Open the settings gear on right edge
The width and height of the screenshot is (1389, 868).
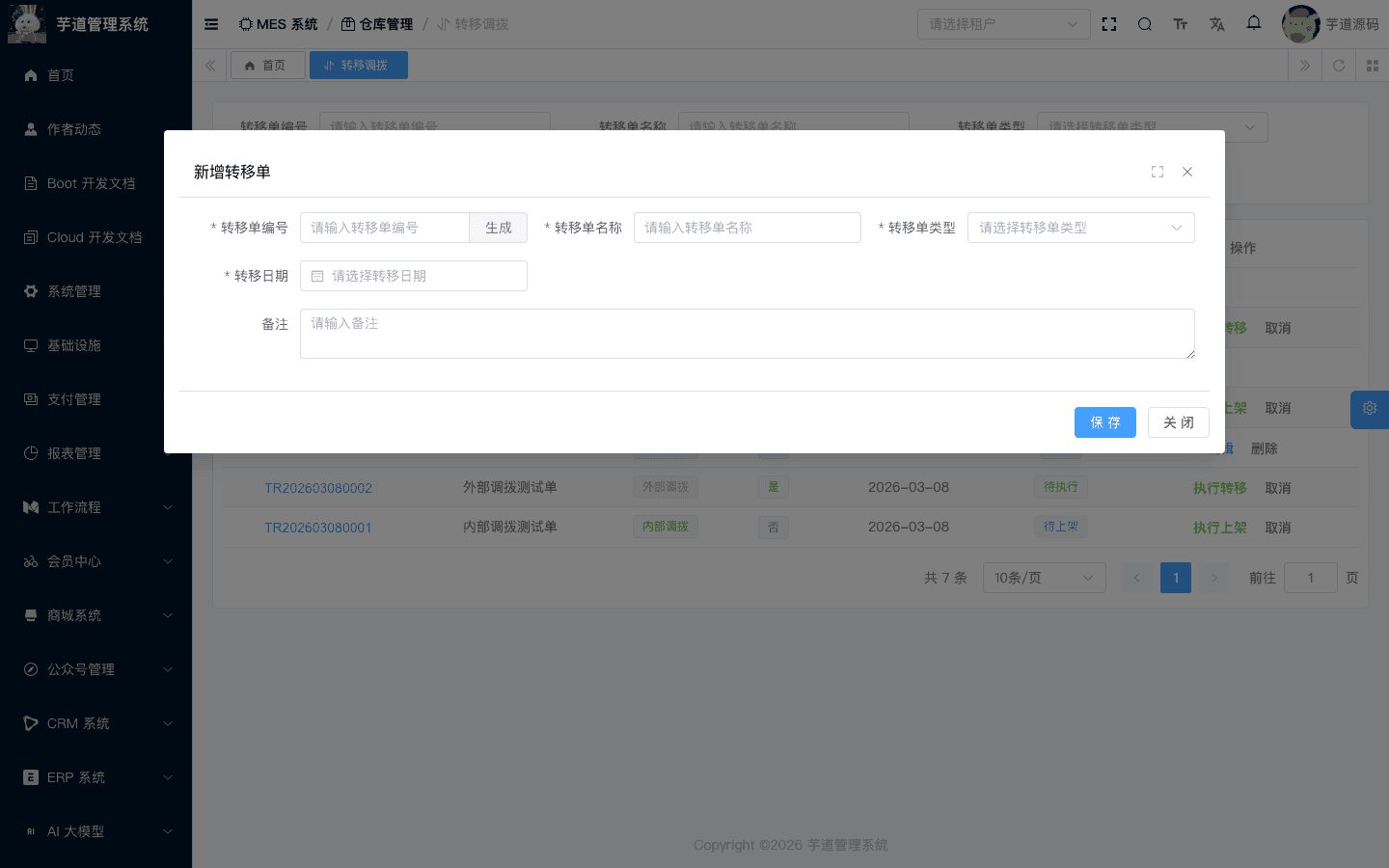click(1370, 409)
